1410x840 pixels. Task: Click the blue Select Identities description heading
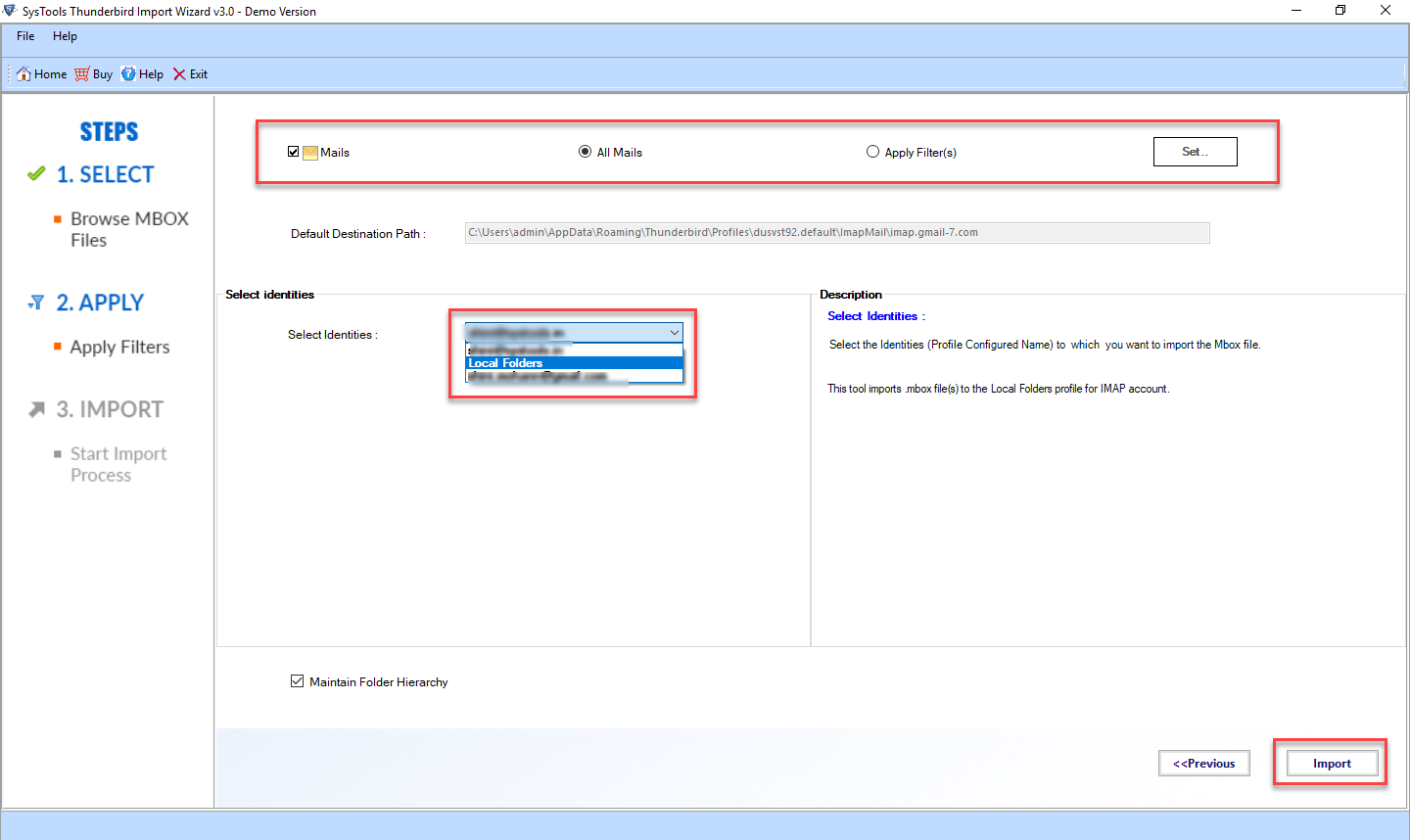875,316
